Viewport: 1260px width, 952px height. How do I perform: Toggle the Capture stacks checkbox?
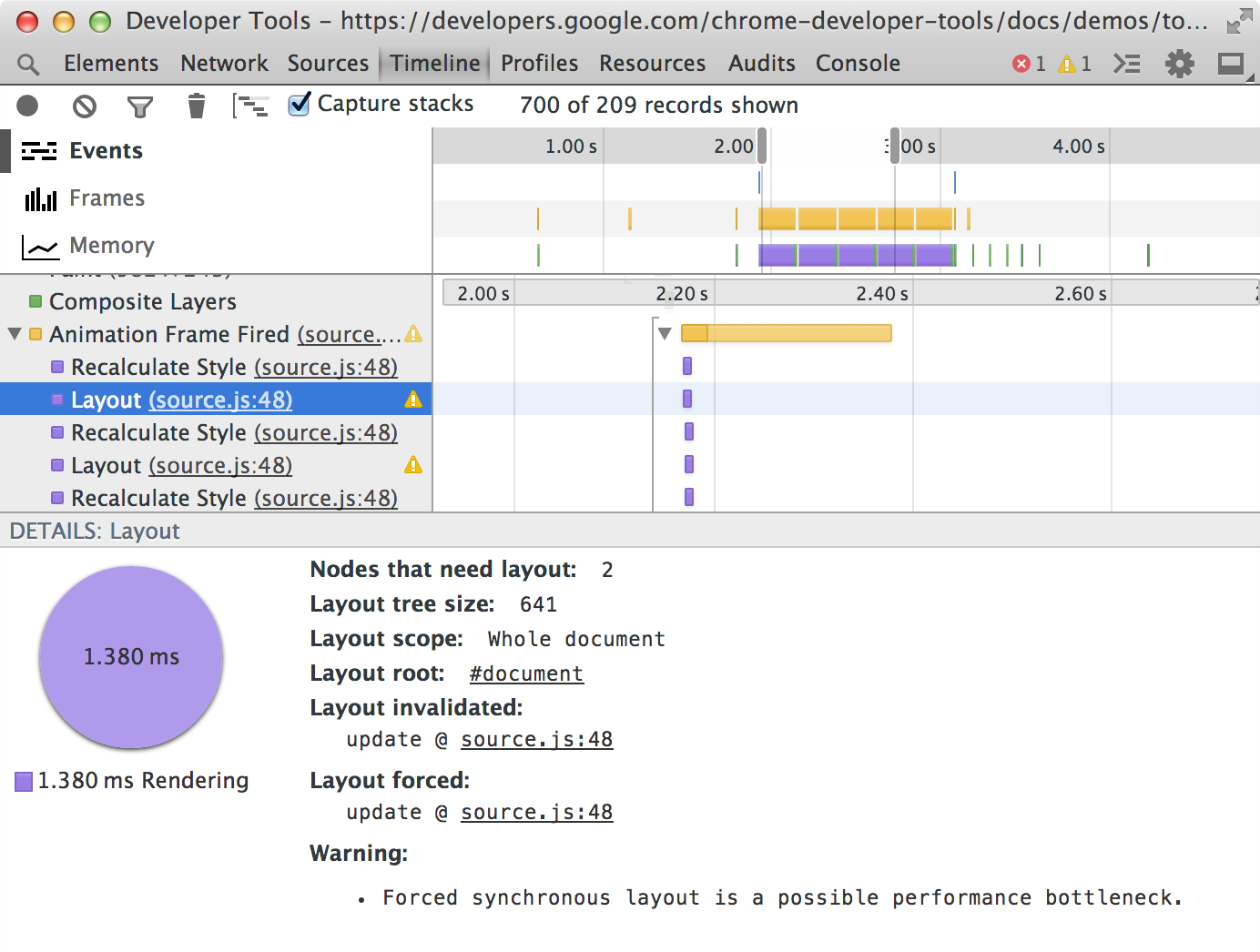pyautogui.click(x=300, y=105)
